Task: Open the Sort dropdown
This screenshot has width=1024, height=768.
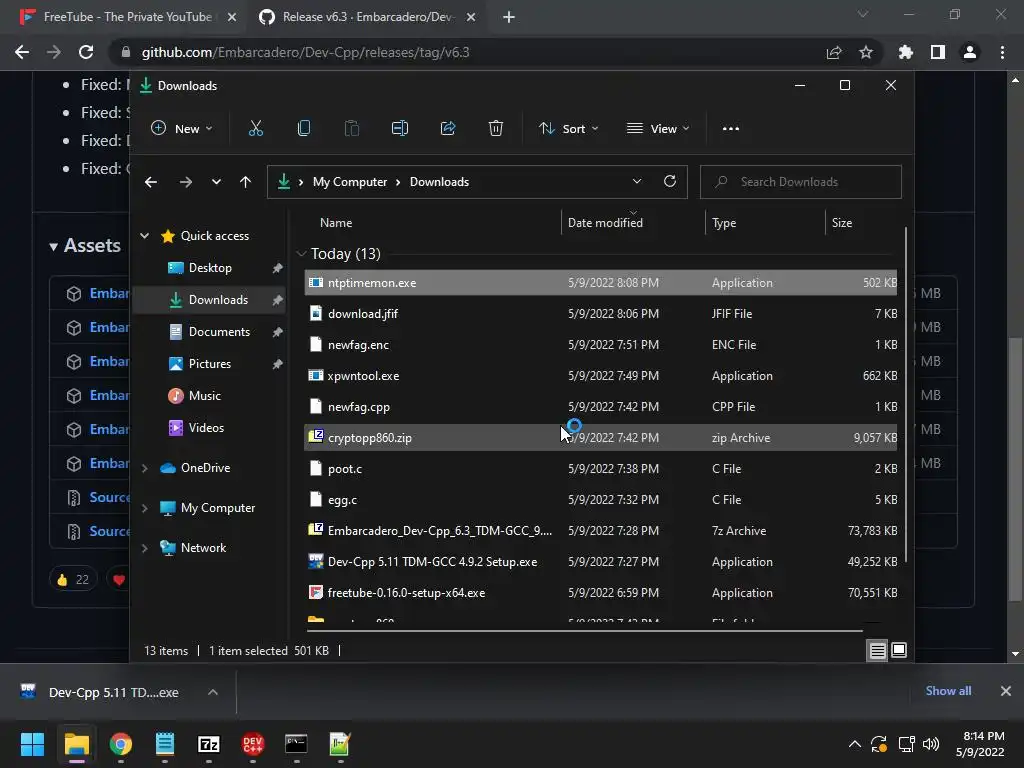Action: (x=568, y=129)
